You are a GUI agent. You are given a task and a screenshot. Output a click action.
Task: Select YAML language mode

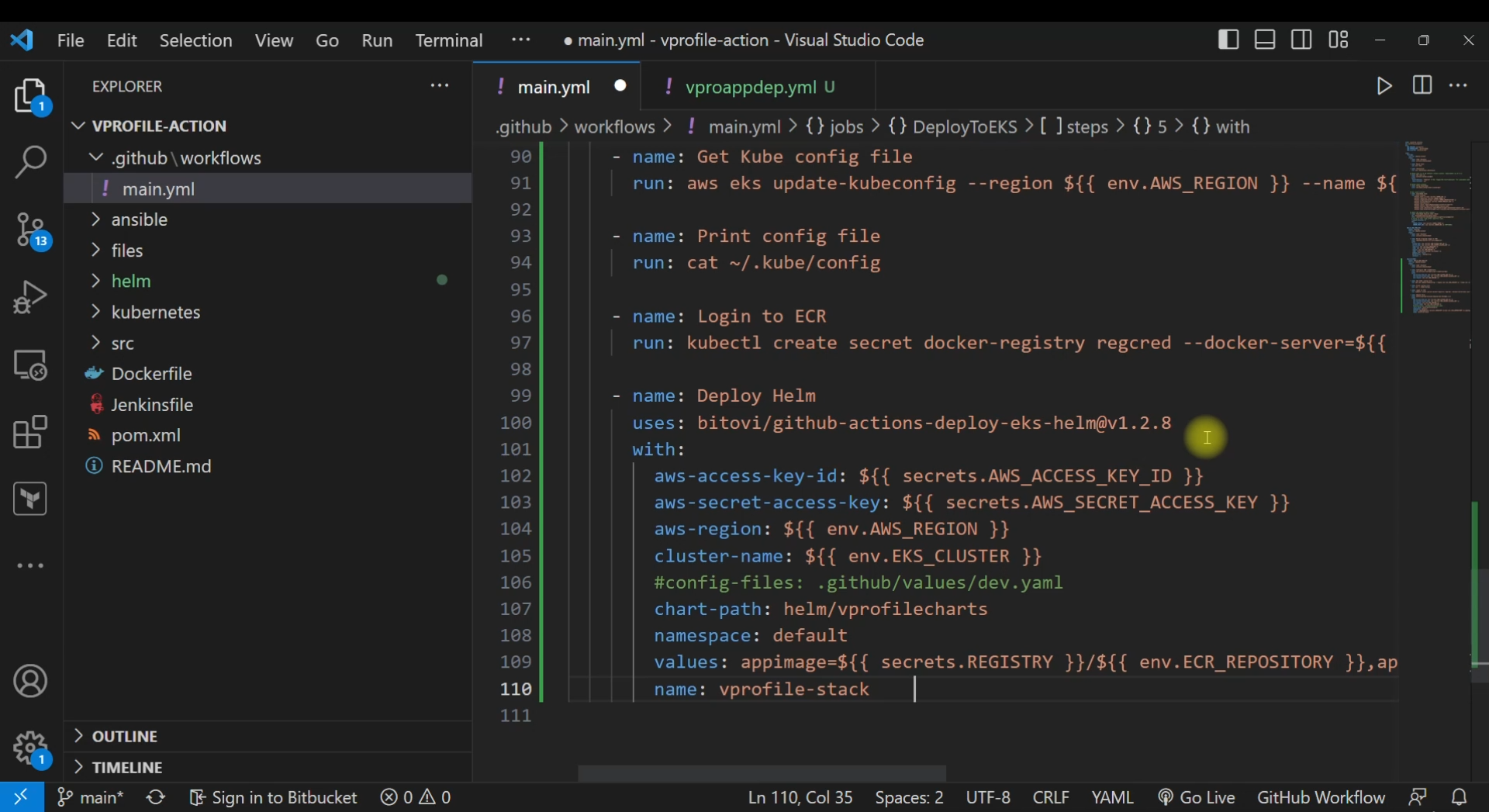click(1112, 797)
